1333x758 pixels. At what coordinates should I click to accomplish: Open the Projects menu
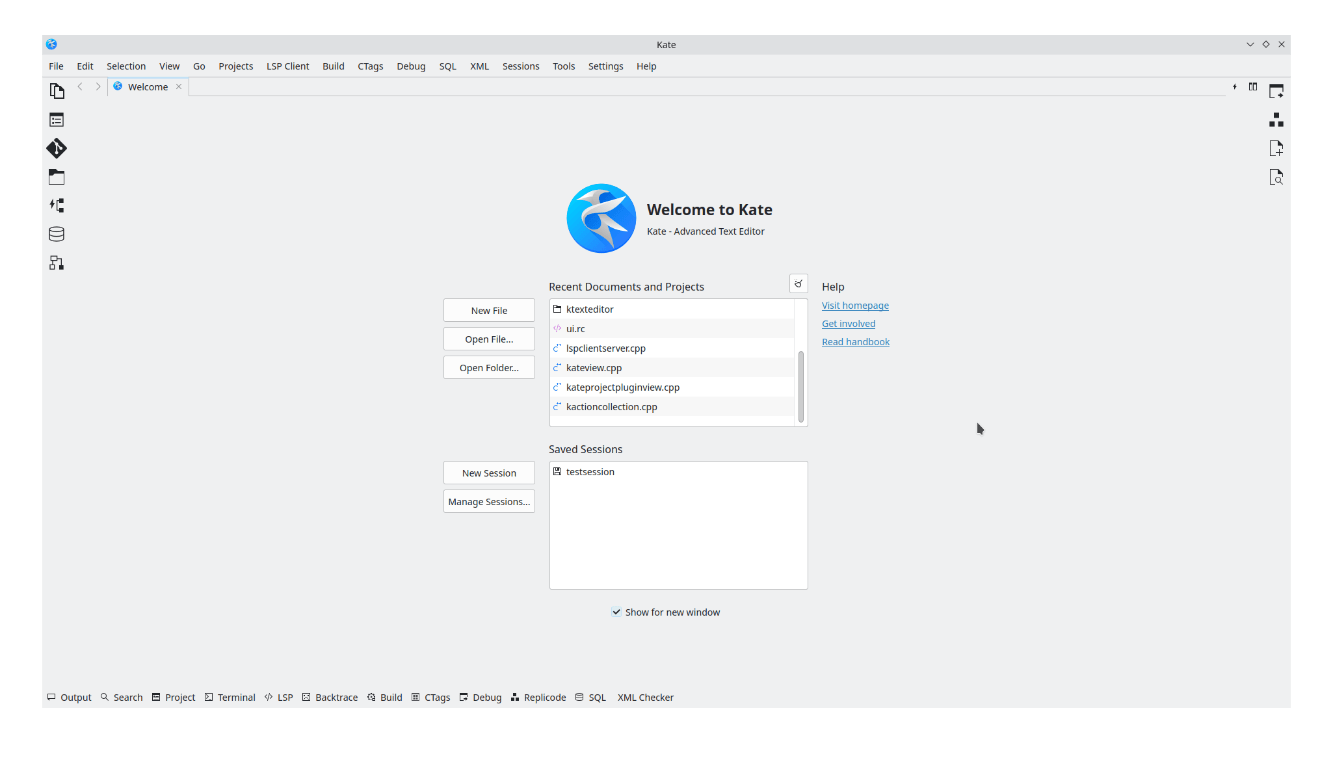pyautogui.click(x=235, y=66)
